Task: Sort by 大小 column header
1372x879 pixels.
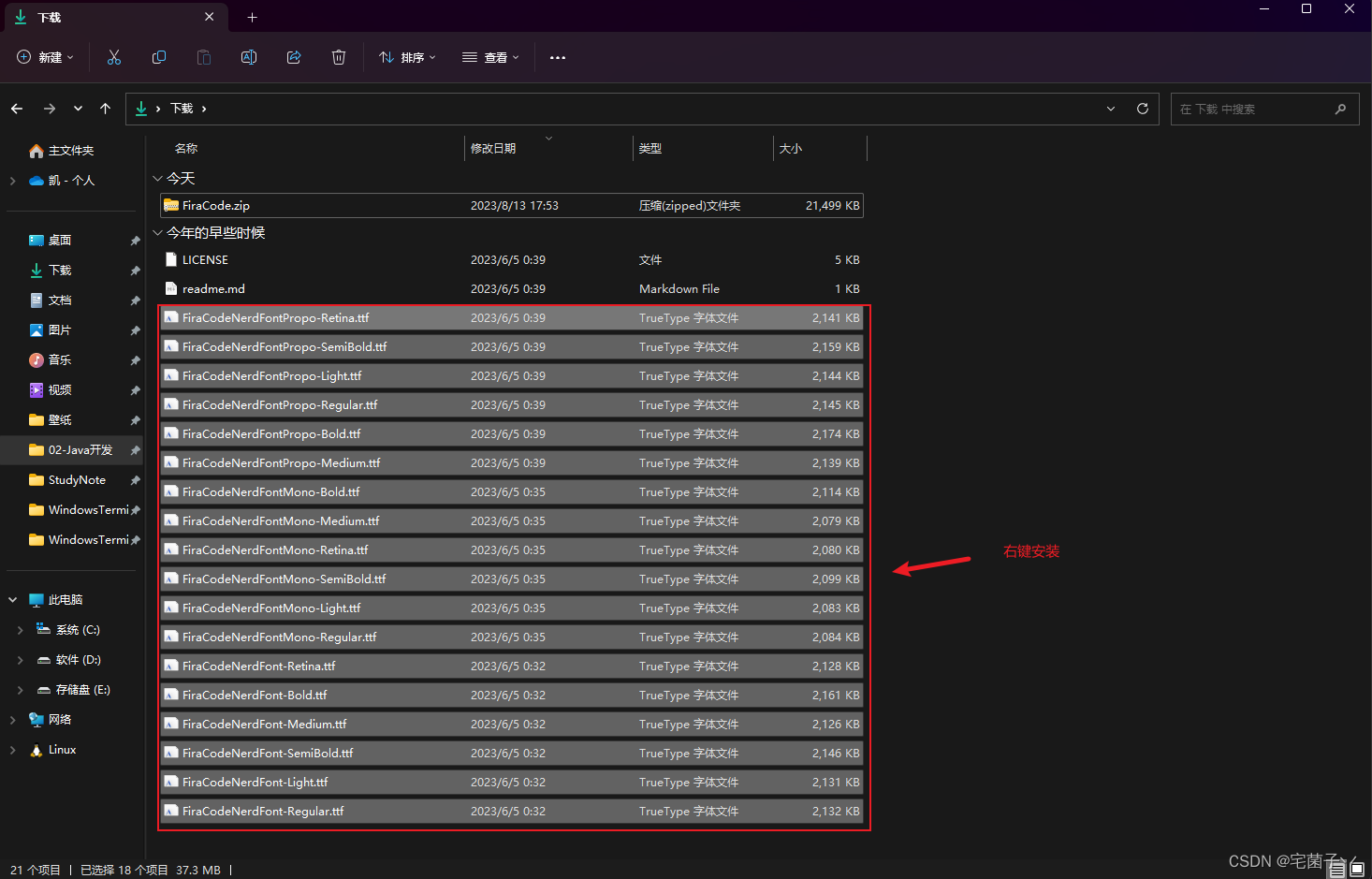Action: pos(791,148)
